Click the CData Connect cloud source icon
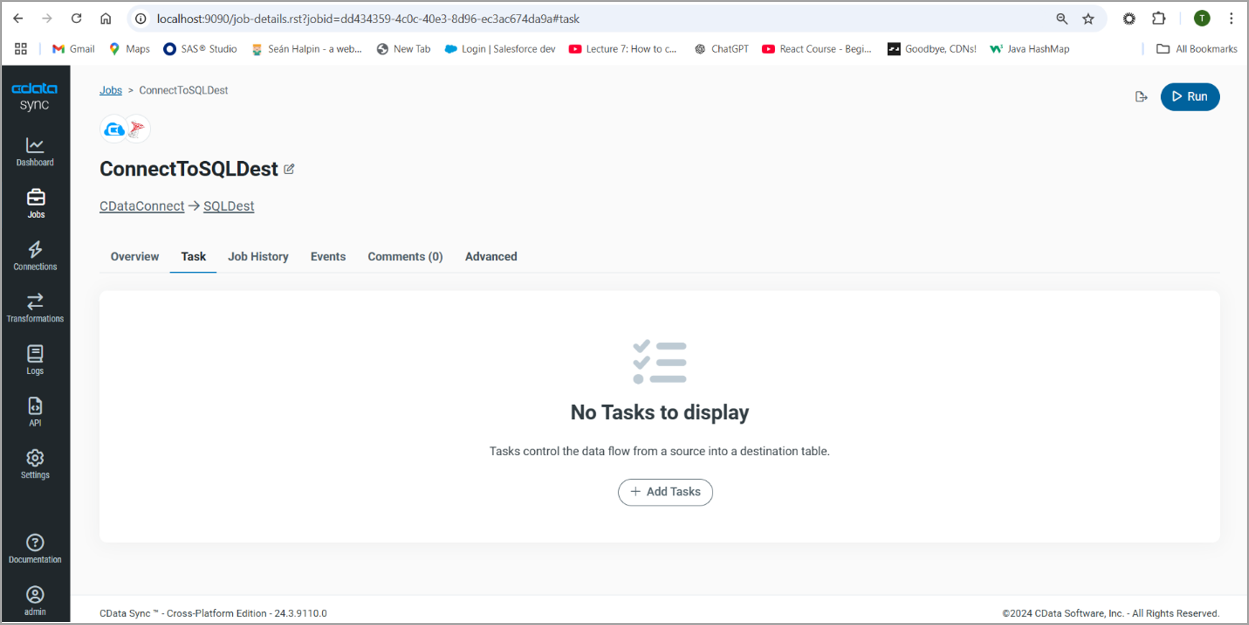 113,128
